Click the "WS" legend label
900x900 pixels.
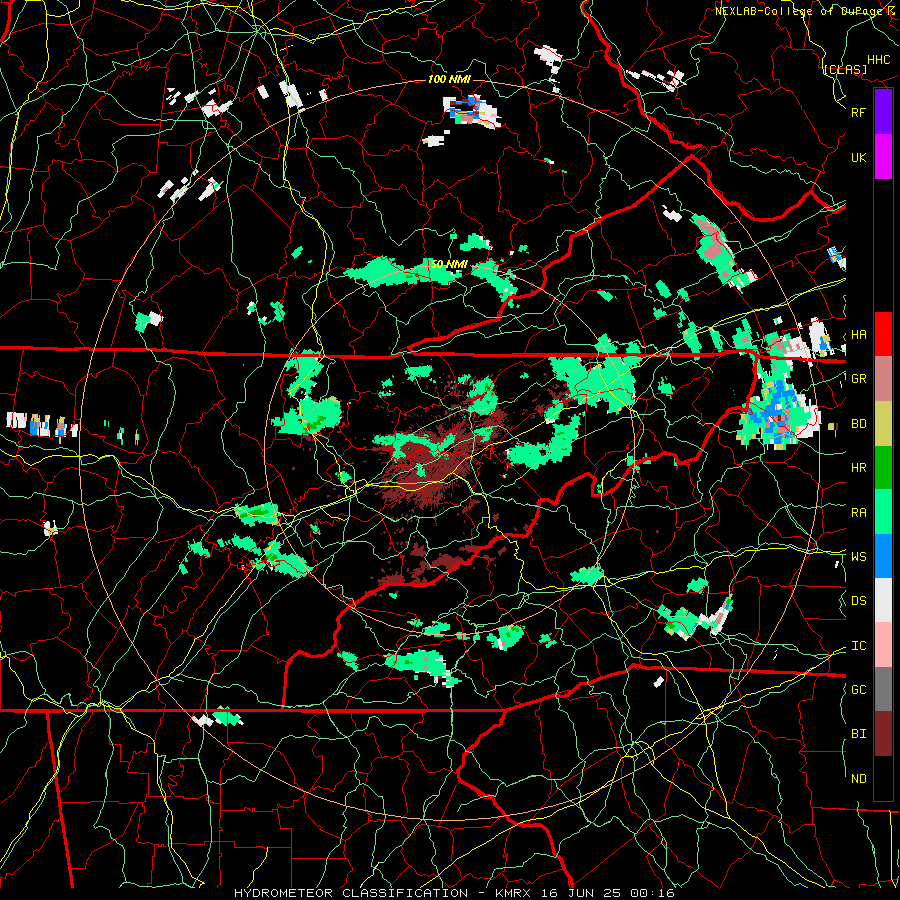[x=858, y=557]
